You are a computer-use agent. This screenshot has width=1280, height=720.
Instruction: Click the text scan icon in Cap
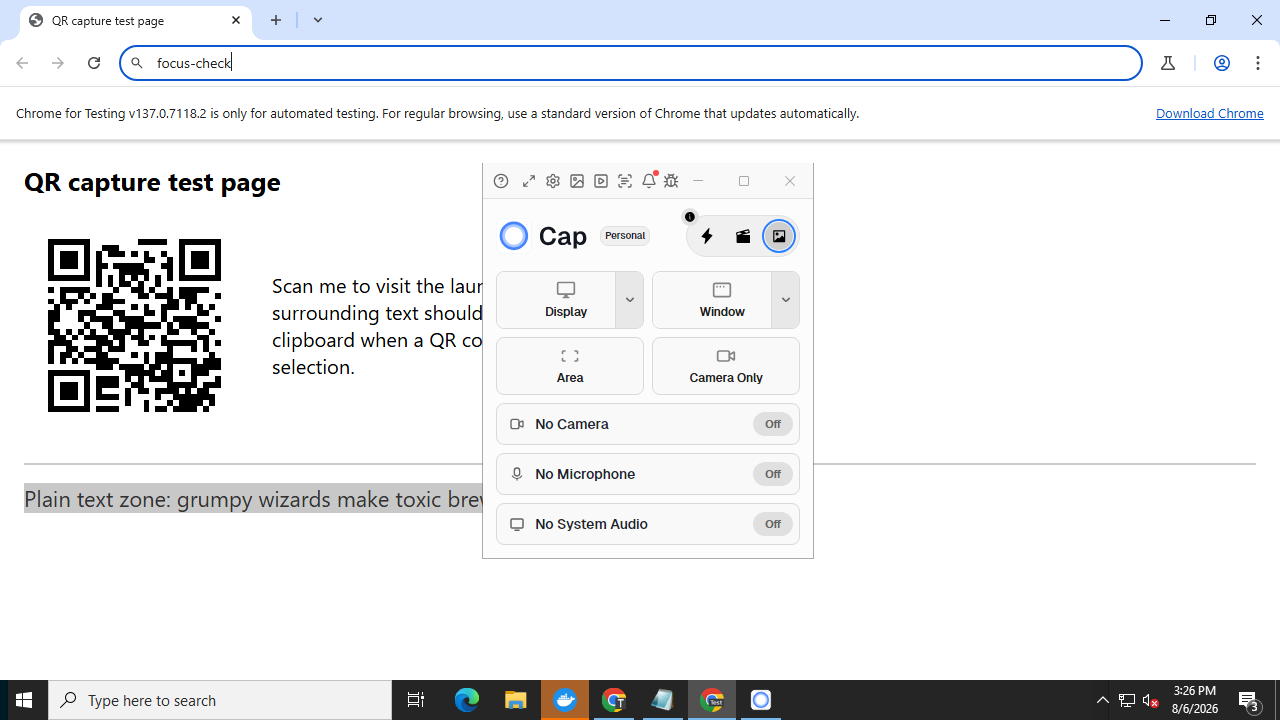(x=625, y=181)
